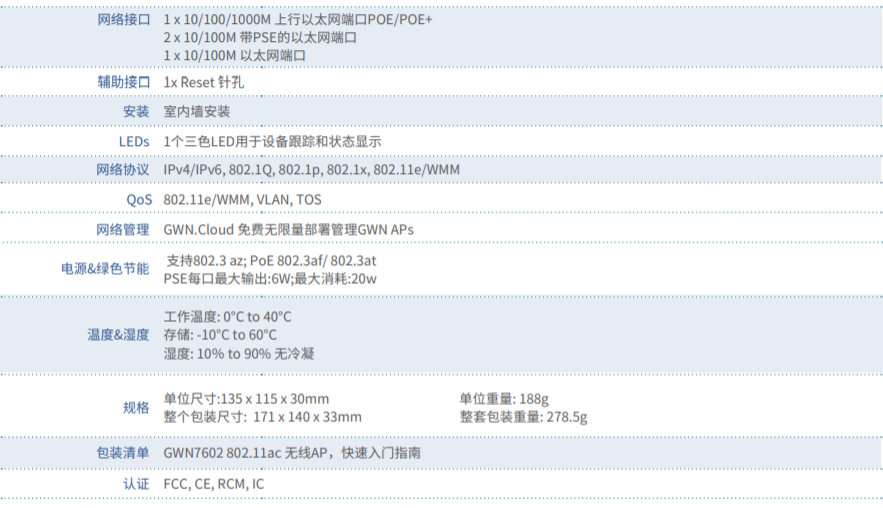This screenshot has height=508, width=883.
Task: Click the IPv4/IPv6 protocol list text
Action: [x=311, y=170]
